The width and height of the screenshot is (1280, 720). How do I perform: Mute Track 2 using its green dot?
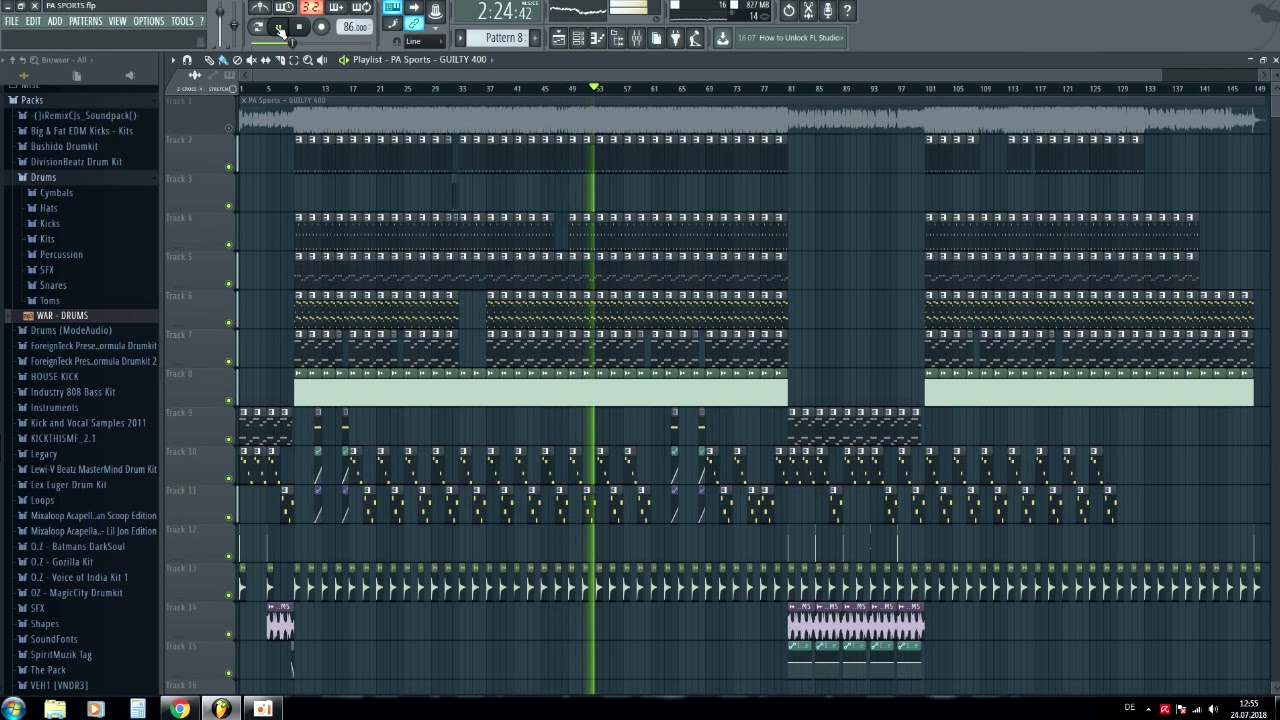229,167
